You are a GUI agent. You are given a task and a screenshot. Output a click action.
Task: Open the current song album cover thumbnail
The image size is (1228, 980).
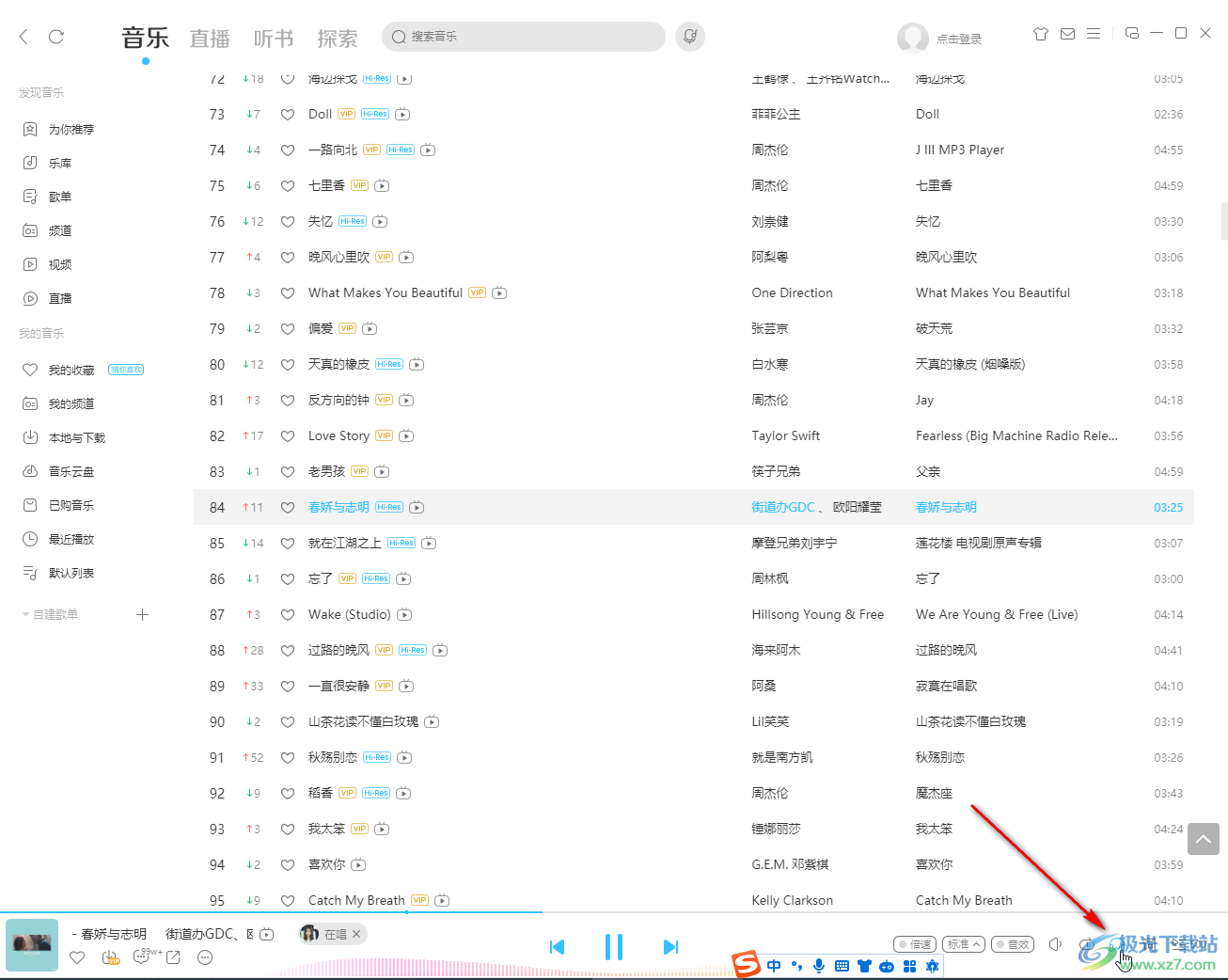pos(32,944)
